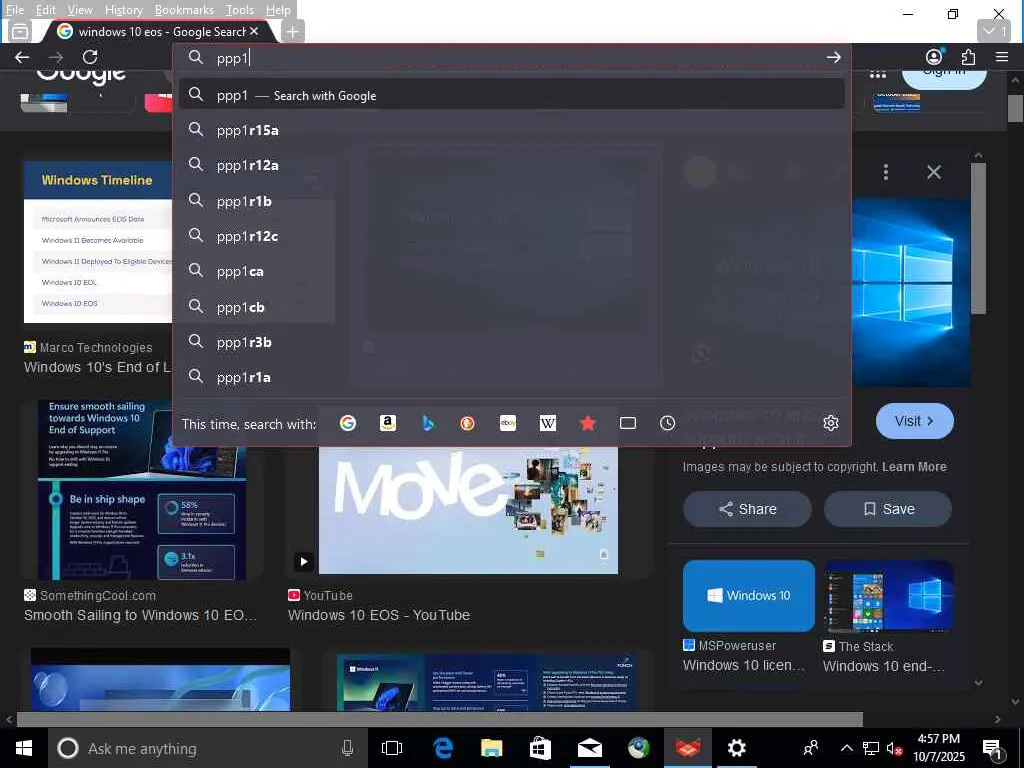Click the page horizontal scrollbar
The height and width of the screenshot is (768, 1024).
pyautogui.click(x=439, y=719)
